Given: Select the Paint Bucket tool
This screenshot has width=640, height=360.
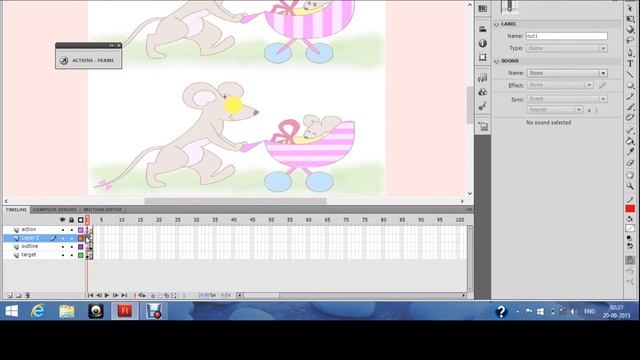Looking at the screenshot, I should (x=630, y=141).
